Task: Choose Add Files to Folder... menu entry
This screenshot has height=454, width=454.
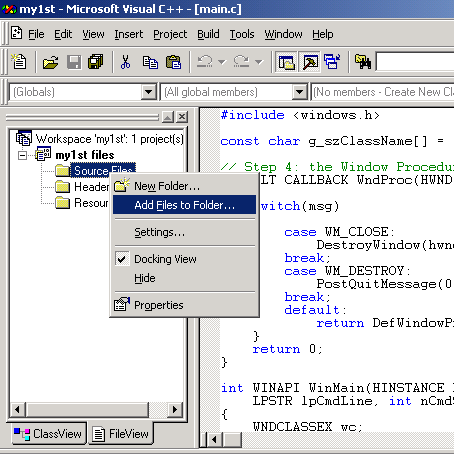Action: [184, 205]
